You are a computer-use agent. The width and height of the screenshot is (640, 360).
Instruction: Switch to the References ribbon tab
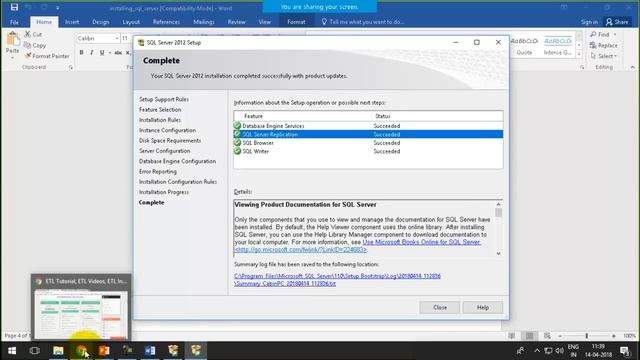pos(166,22)
